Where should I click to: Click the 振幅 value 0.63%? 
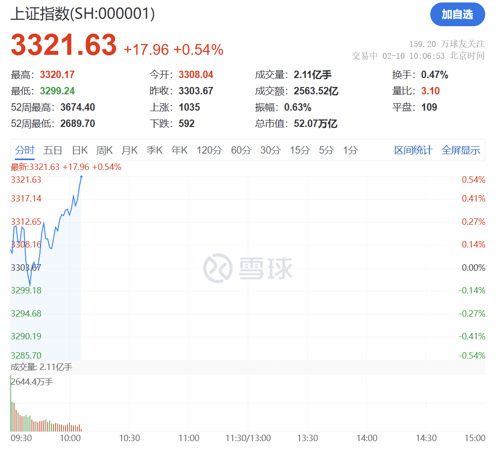pyautogui.click(x=297, y=107)
